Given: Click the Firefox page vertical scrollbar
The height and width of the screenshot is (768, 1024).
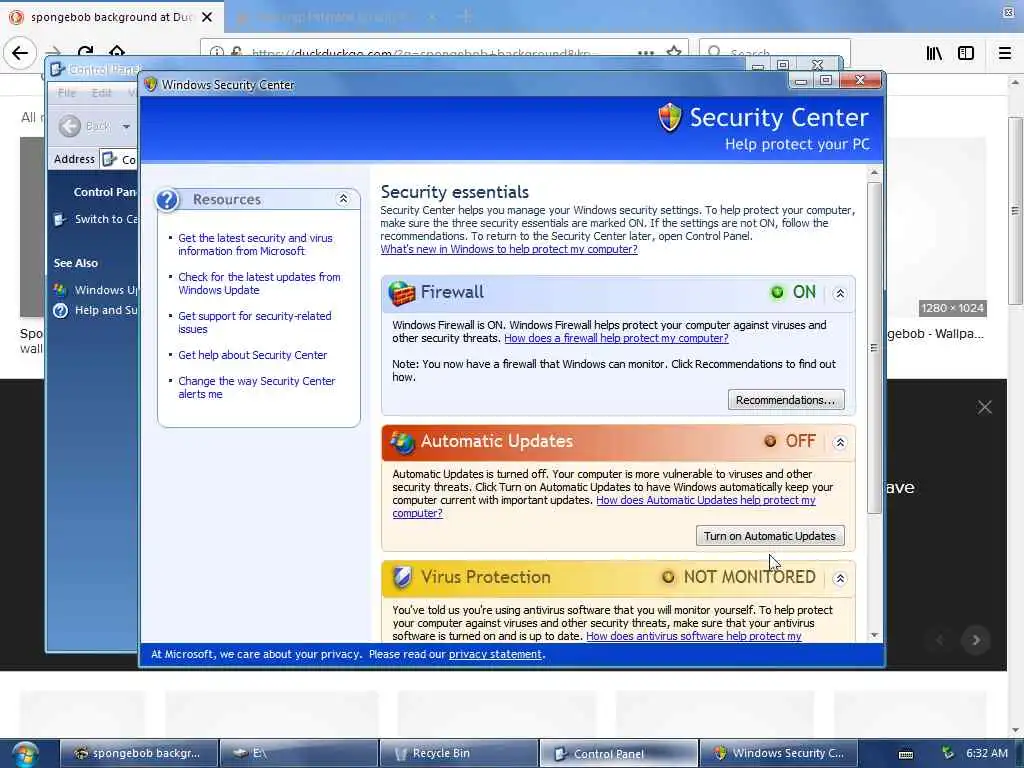Looking at the screenshot, I should (x=1014, y=210).
